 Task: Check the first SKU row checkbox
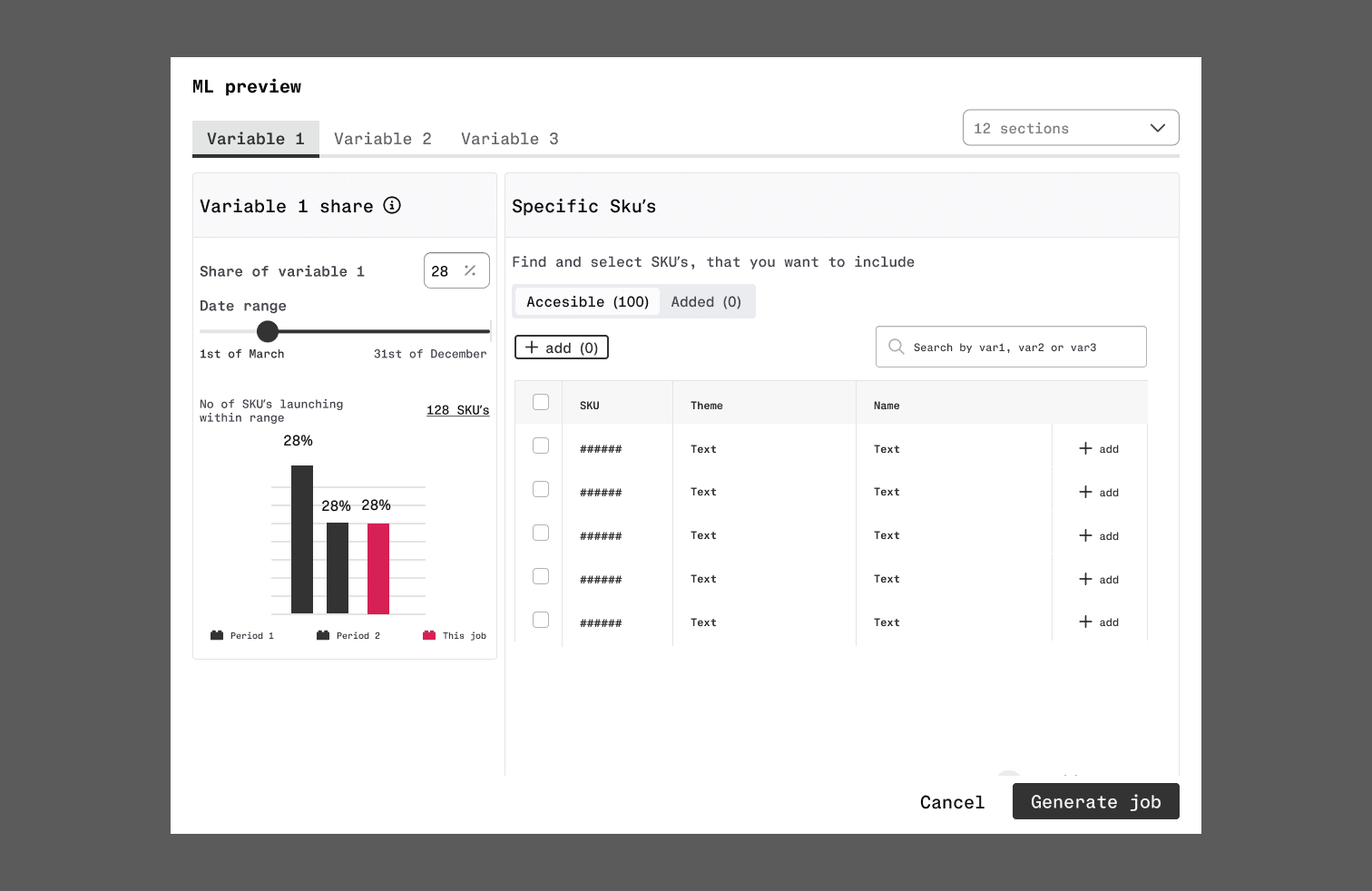pos(541,445)
